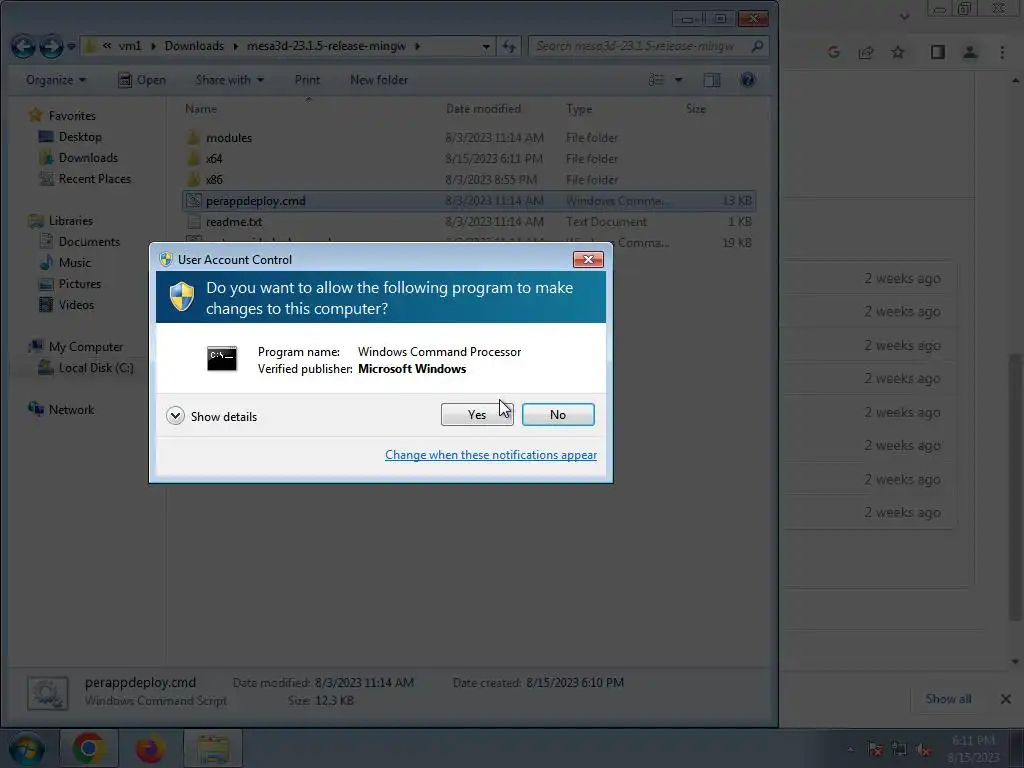Image resolution: width=1024 pixels, height=768 pixels.
Task: Open Music library in navigation pane
Action: (75, 263)
